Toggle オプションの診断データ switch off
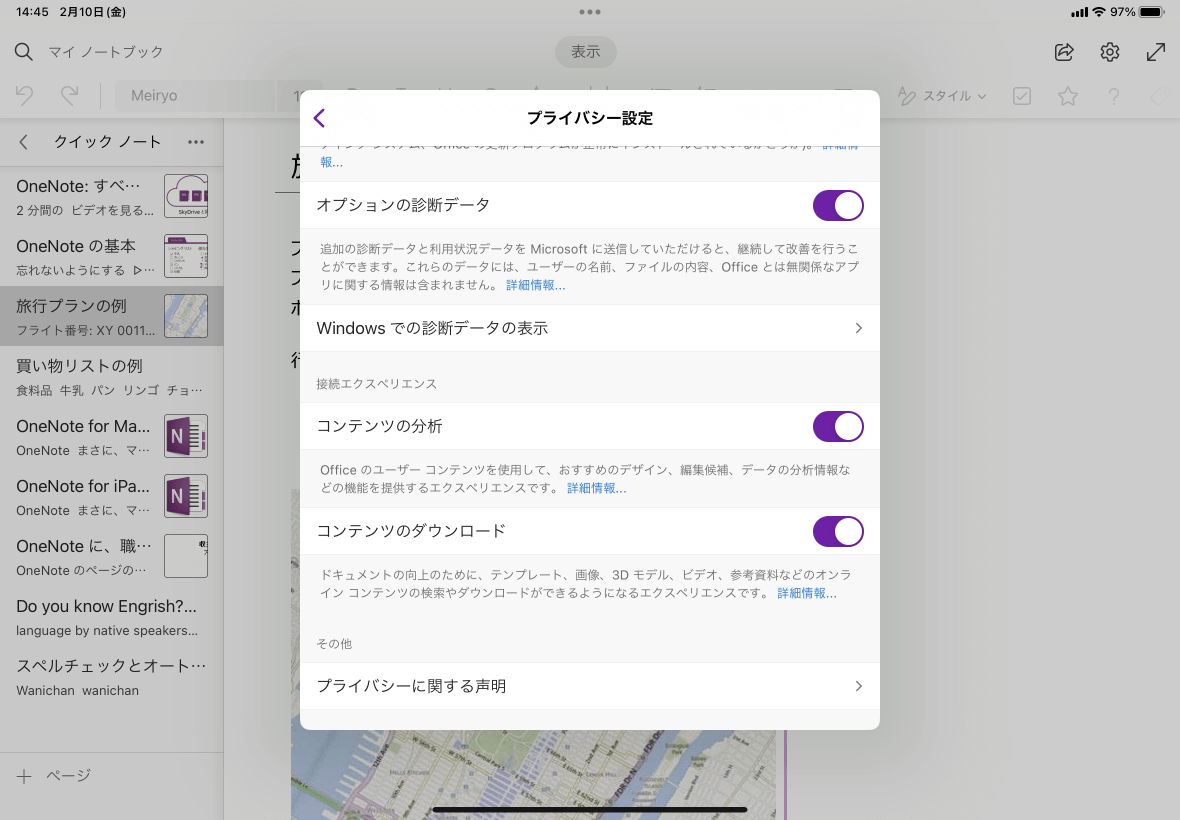1180x820 pixels. [x=838, y=205]
